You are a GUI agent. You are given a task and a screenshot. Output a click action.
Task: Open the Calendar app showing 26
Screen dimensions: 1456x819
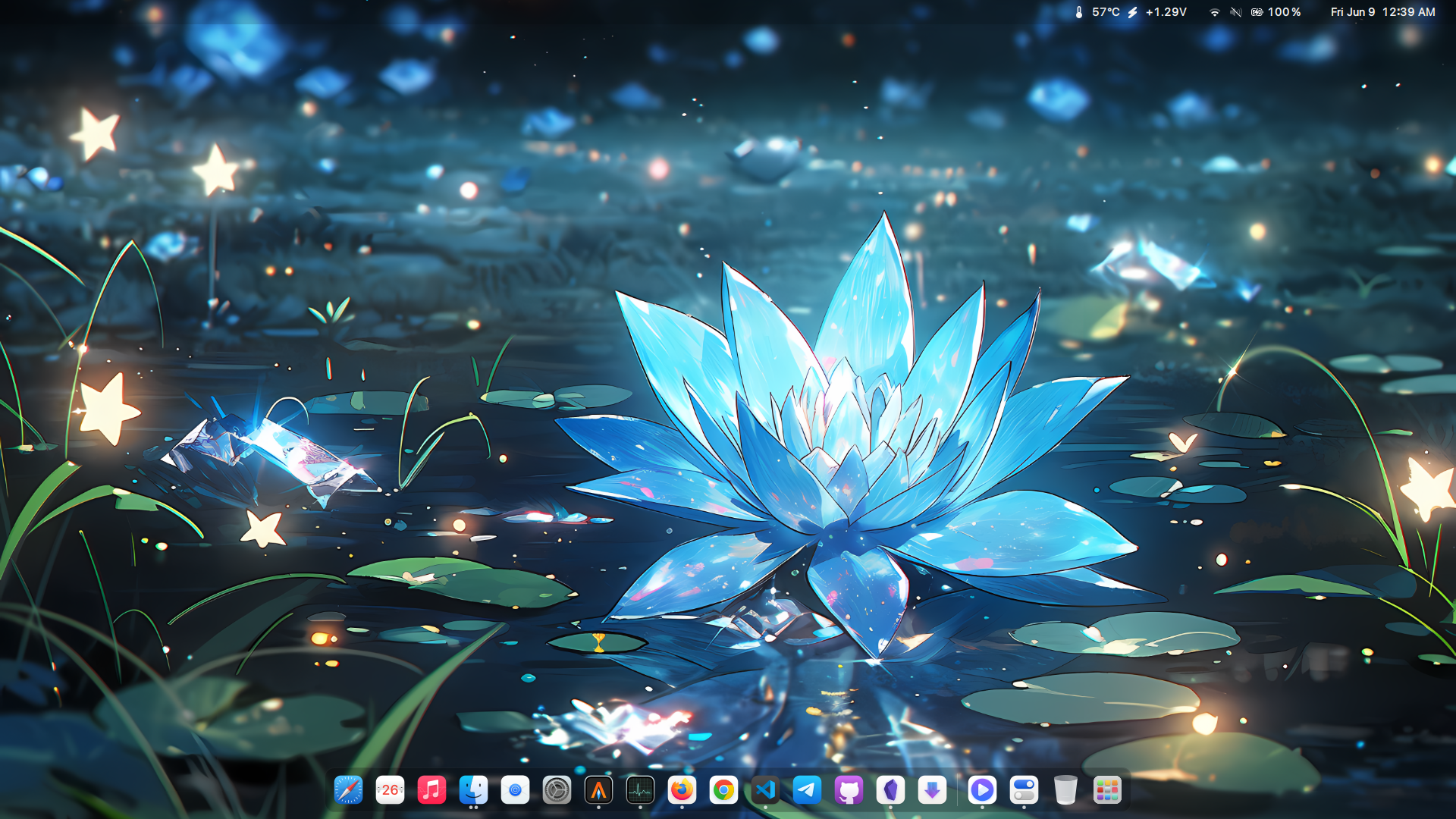click(390, 790)
